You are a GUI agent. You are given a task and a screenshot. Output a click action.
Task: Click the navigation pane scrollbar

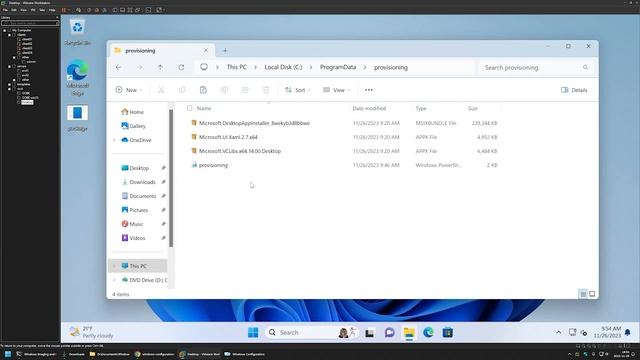(171, 178)
